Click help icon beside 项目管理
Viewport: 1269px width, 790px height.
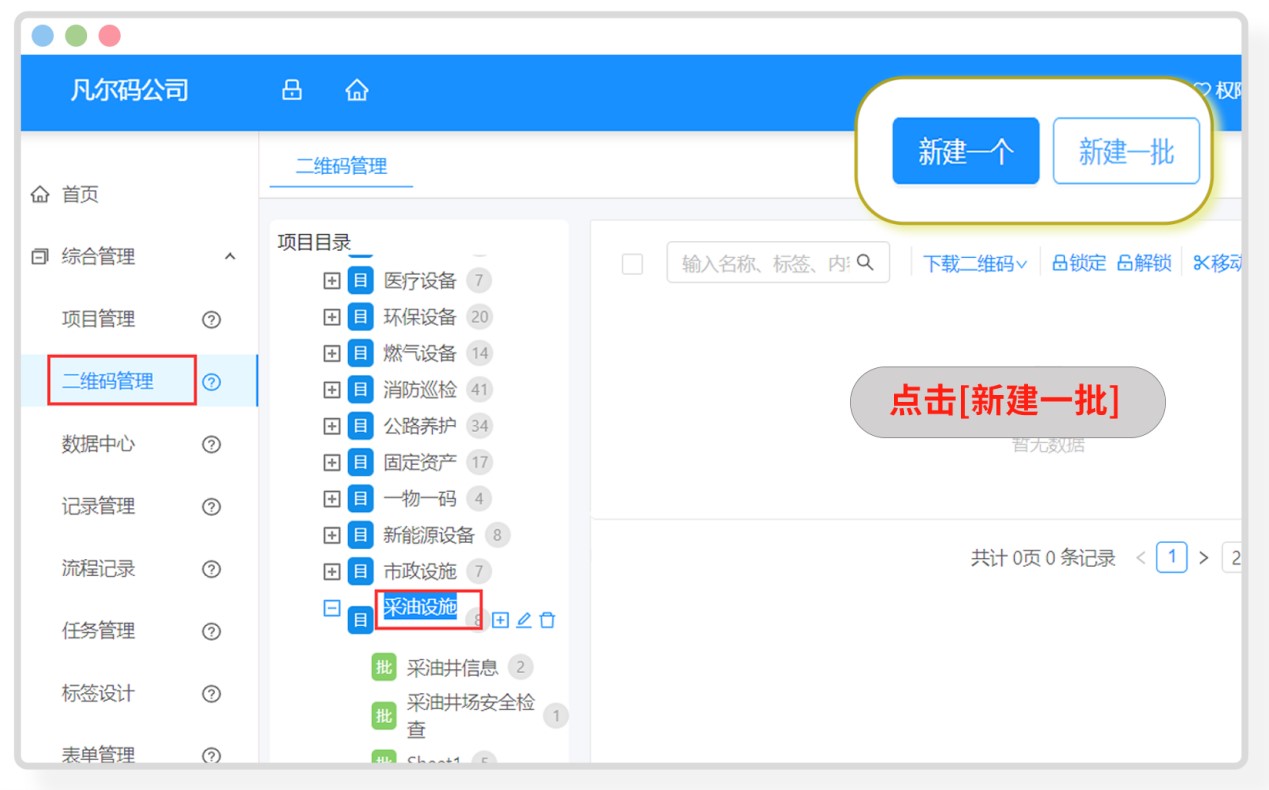(211, 320)
